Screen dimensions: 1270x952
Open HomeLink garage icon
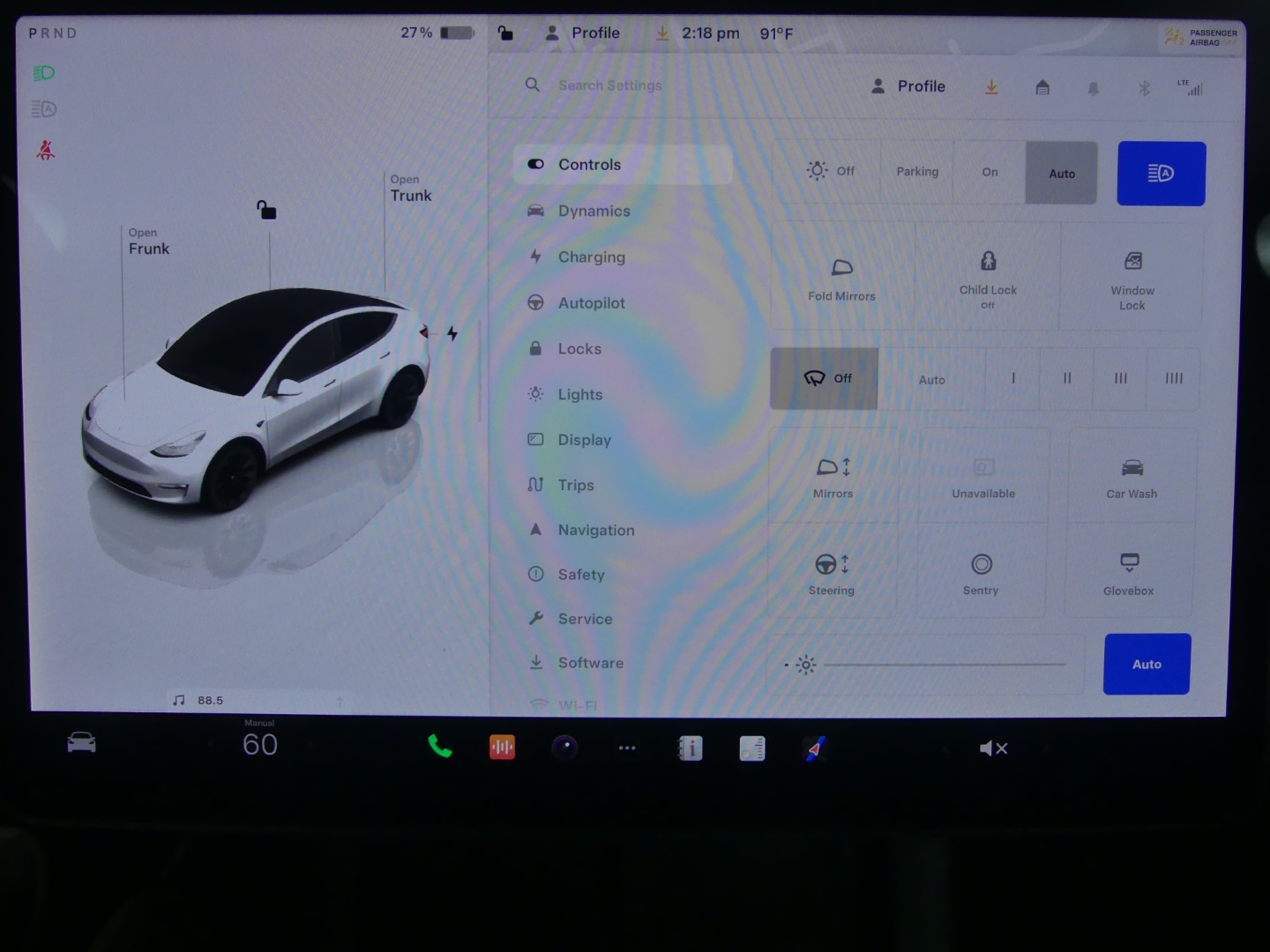[1042, 87]
